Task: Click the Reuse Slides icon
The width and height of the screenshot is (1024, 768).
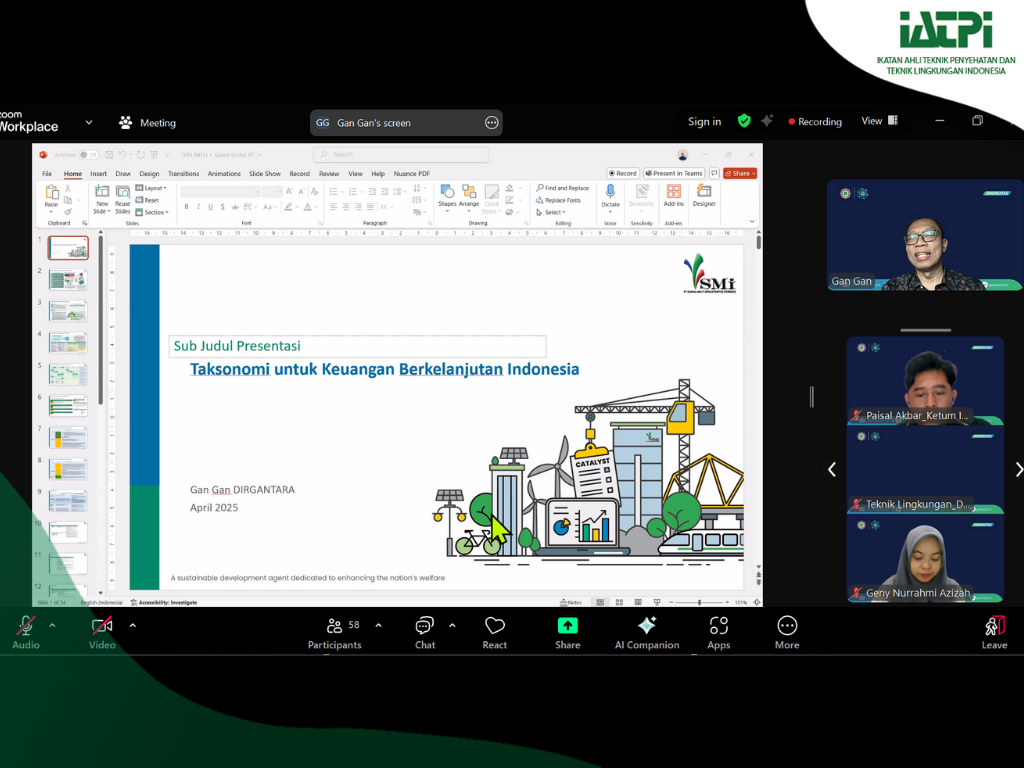Action: 123,192
